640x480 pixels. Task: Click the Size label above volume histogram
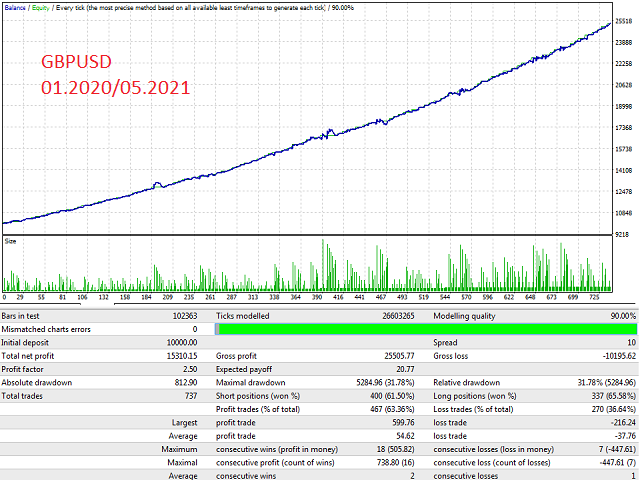pos(10,240)
